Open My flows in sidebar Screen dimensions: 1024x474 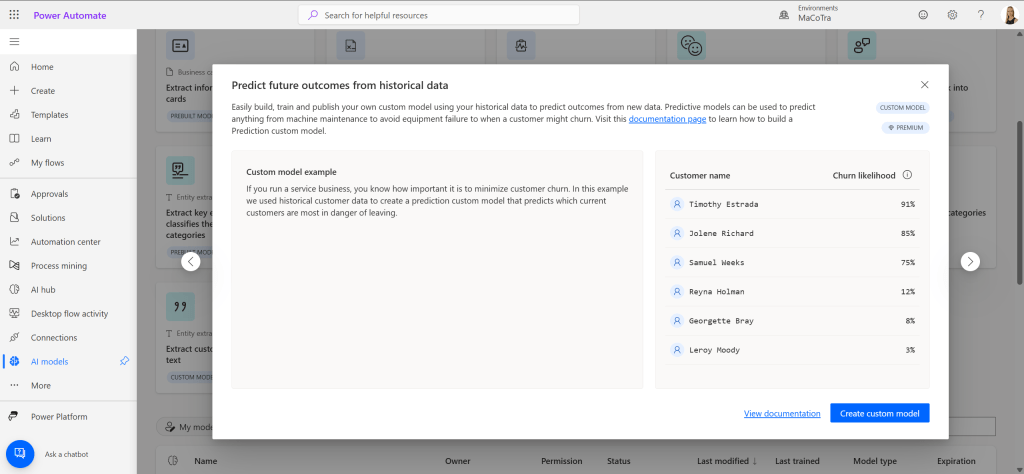(x=47, y=162)
